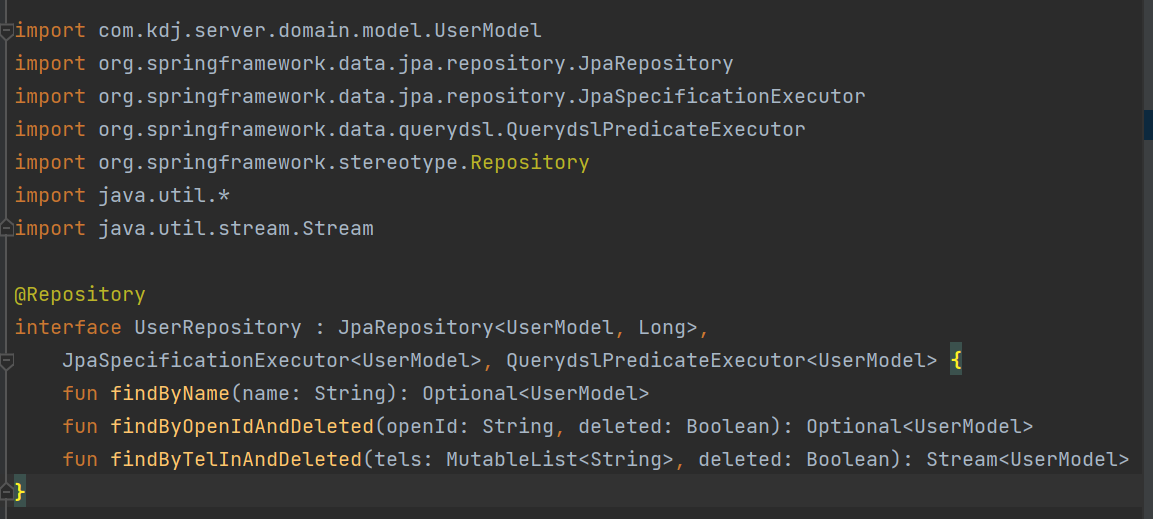Click import keyword on the java.util.* line
This screenshot has height=519, width=1153.
point(51,196)
